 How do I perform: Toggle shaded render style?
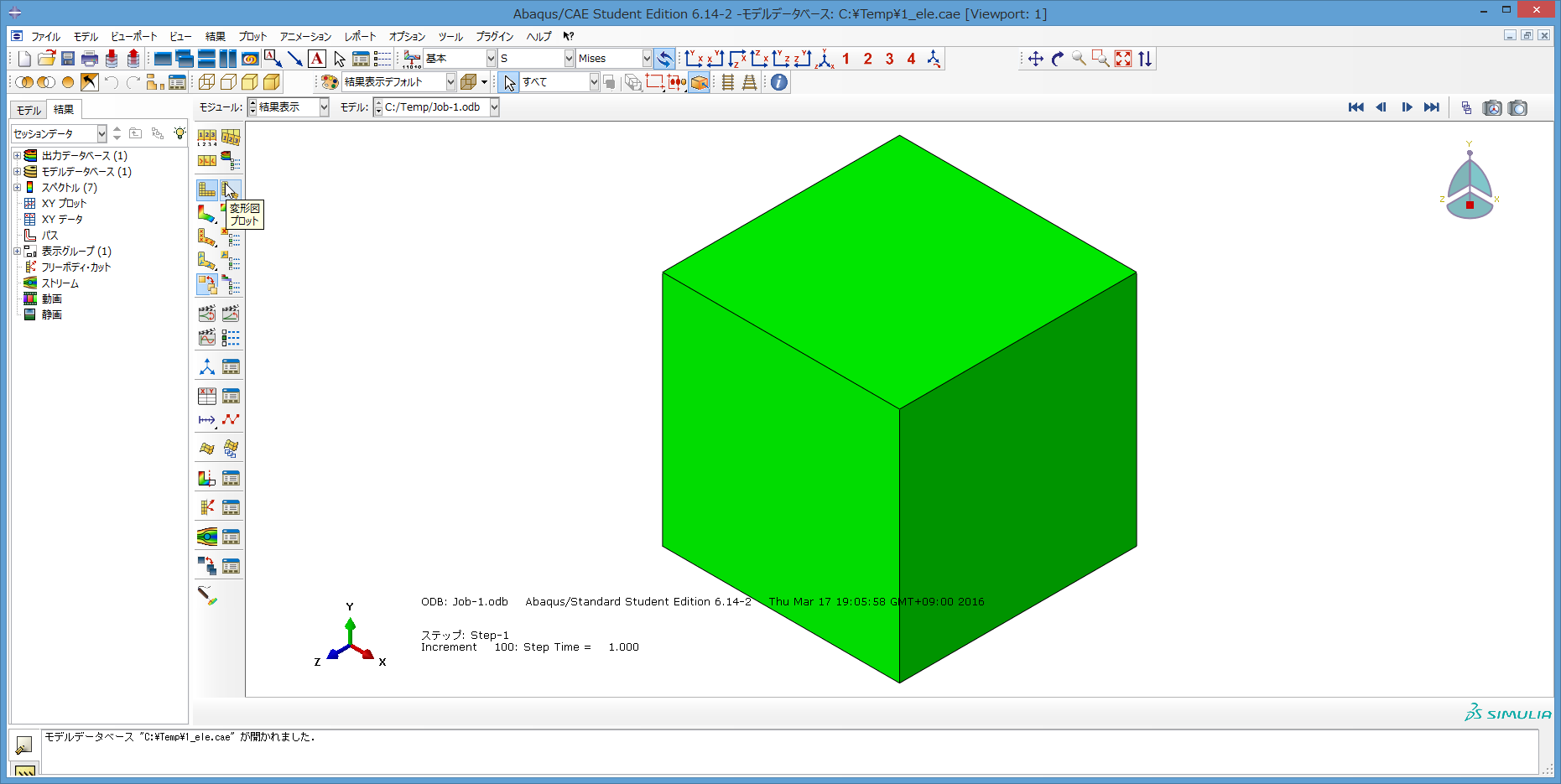pyautogui.click(x=272, y=82)
